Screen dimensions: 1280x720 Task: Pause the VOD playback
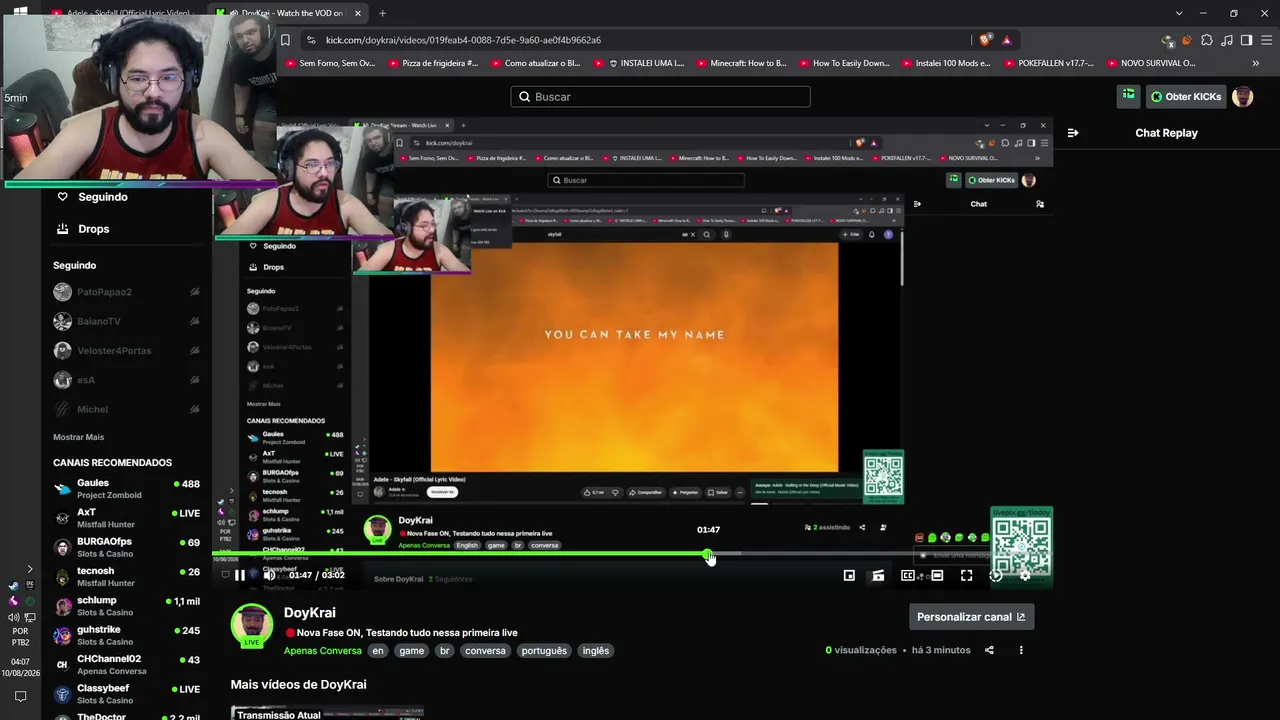click(240, 575)
